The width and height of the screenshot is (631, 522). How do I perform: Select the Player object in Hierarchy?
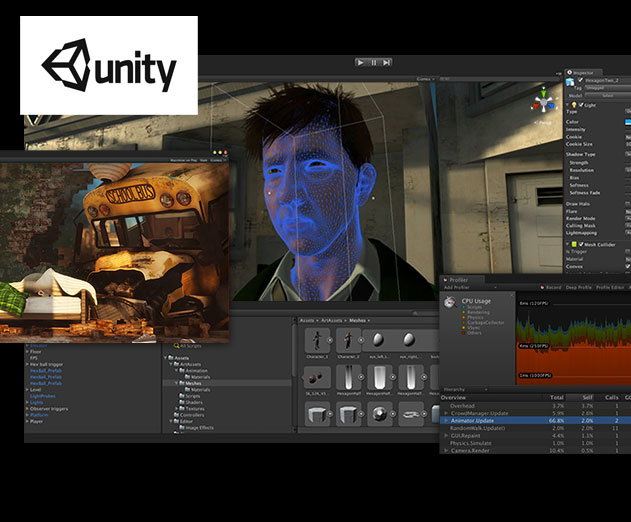[37, 421]
